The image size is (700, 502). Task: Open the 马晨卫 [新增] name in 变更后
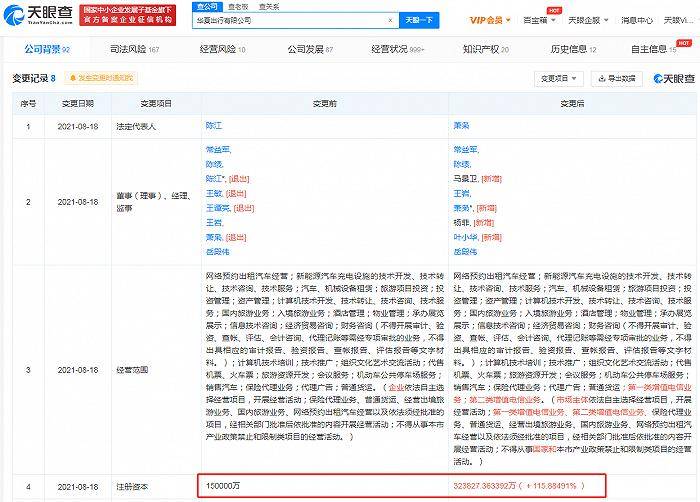coord(477,179)
